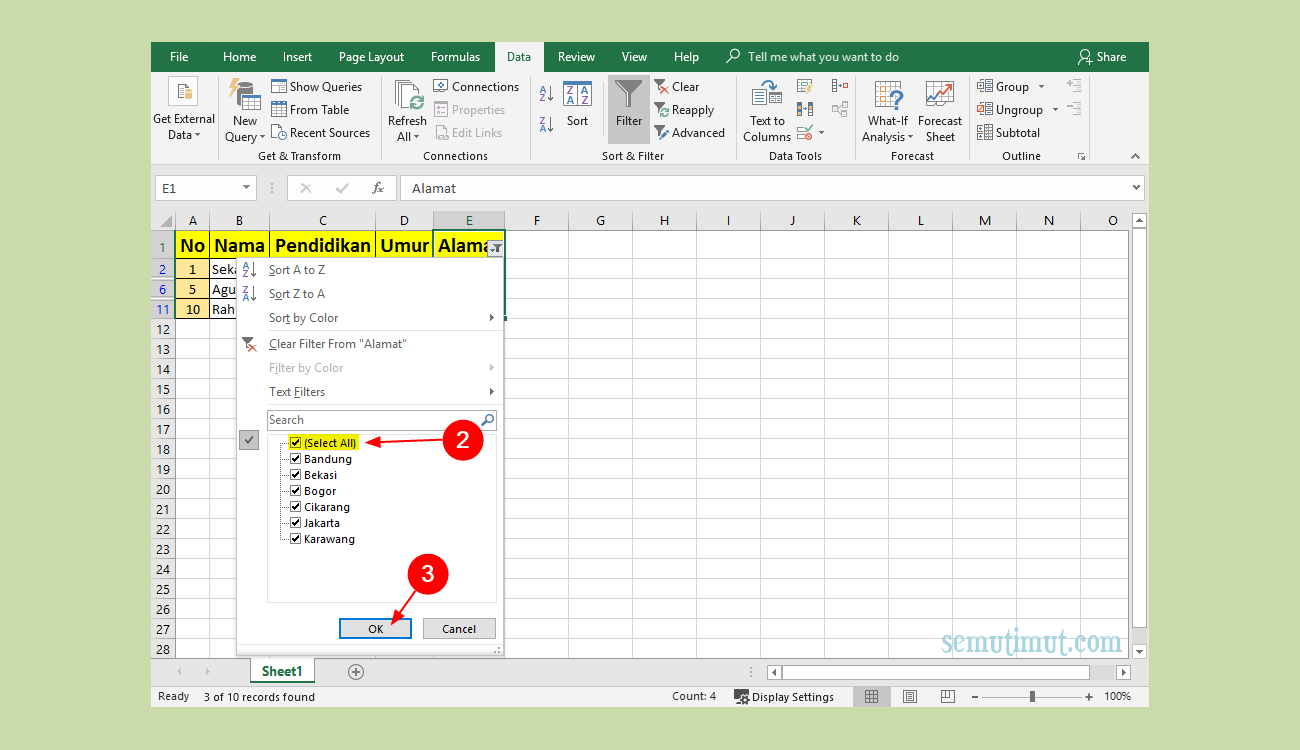Switch to the Insert tab
1300x750 pixels.
297,57
